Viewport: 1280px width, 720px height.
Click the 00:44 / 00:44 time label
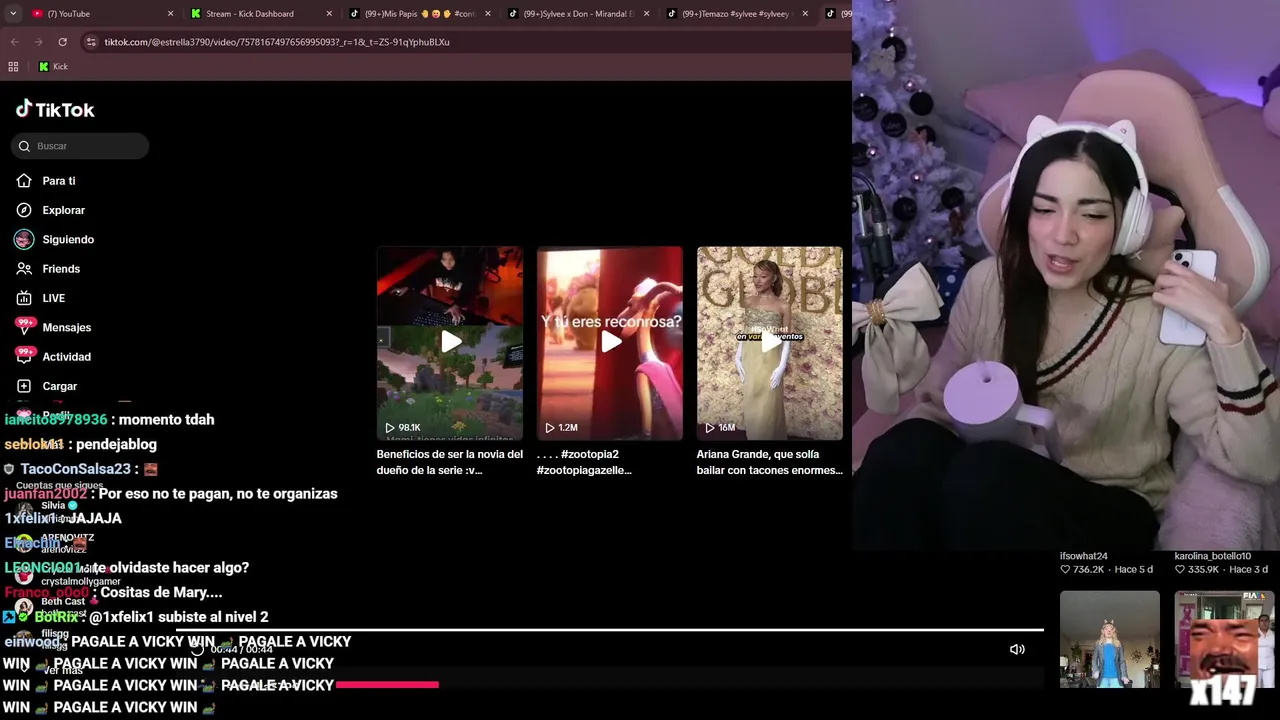(242, 650)
